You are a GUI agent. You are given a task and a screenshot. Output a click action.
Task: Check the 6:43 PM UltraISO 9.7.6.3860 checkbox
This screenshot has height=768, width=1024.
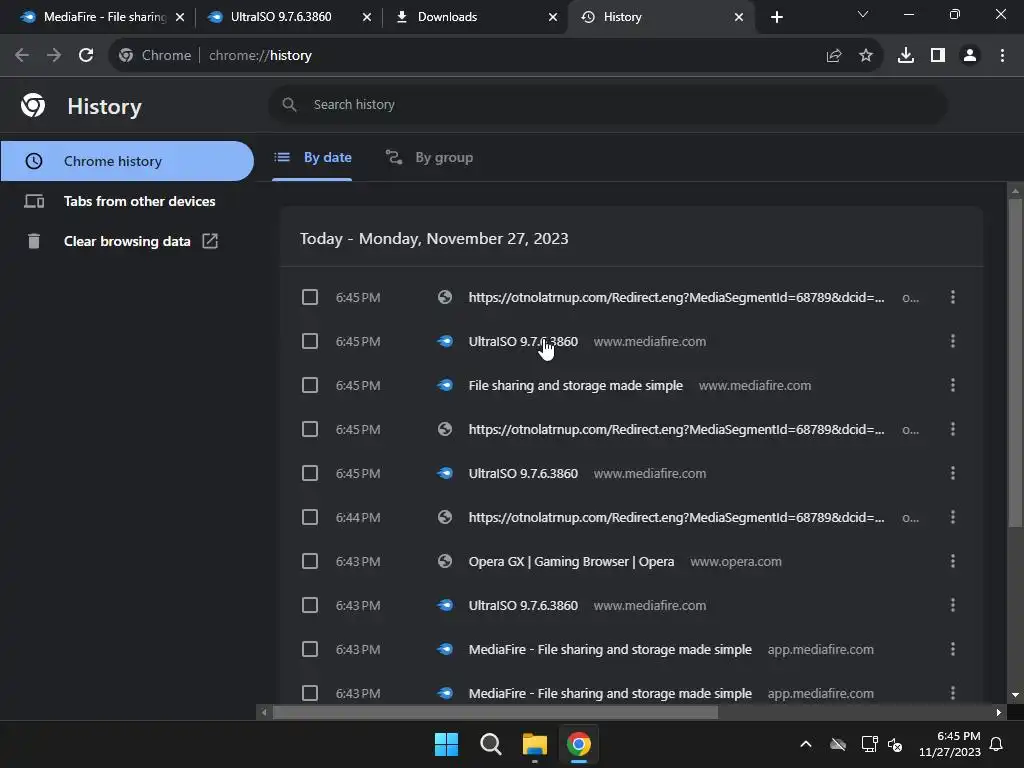click(310, 605)
